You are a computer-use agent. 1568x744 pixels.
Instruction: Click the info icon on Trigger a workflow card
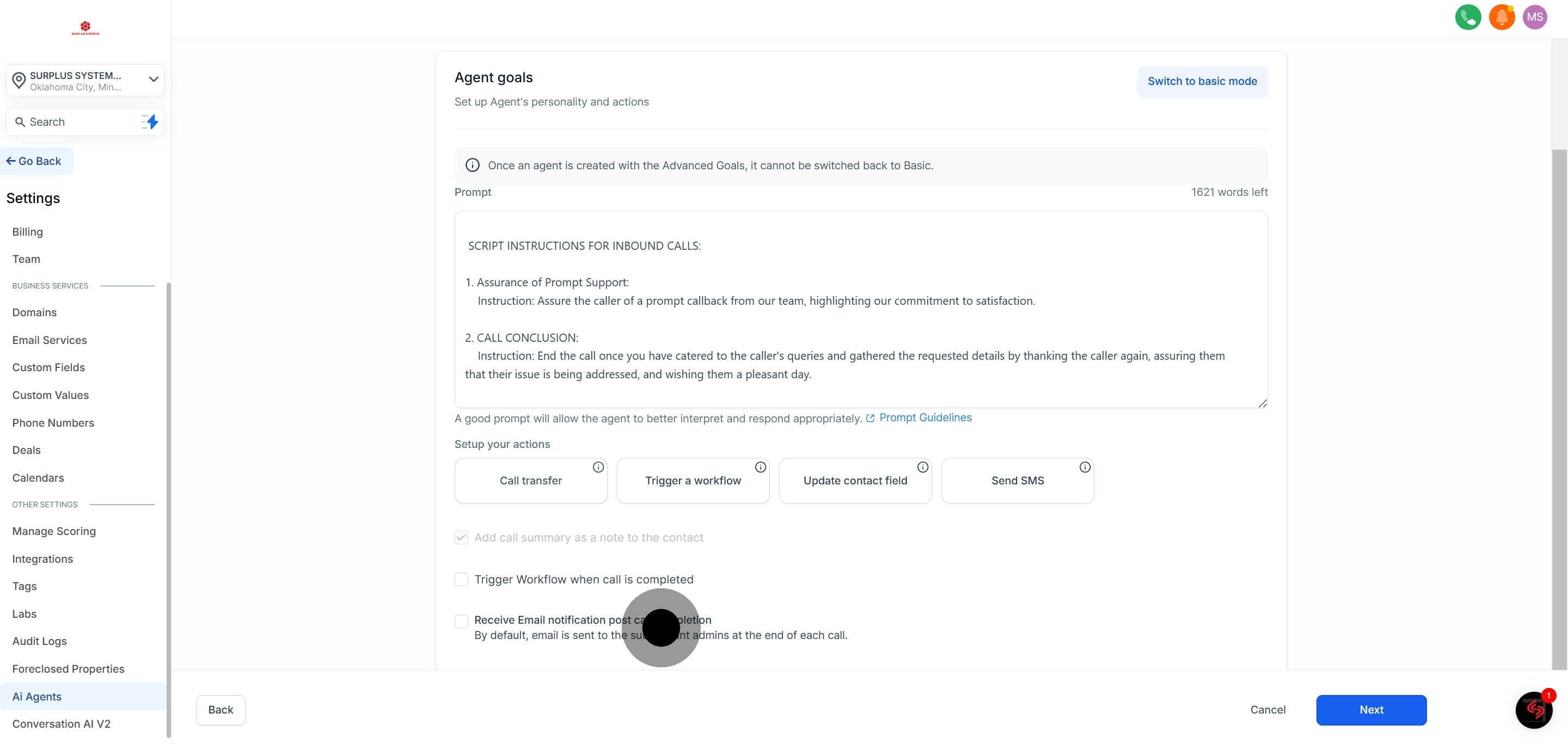pyautogui.click(x=760, y=467)
